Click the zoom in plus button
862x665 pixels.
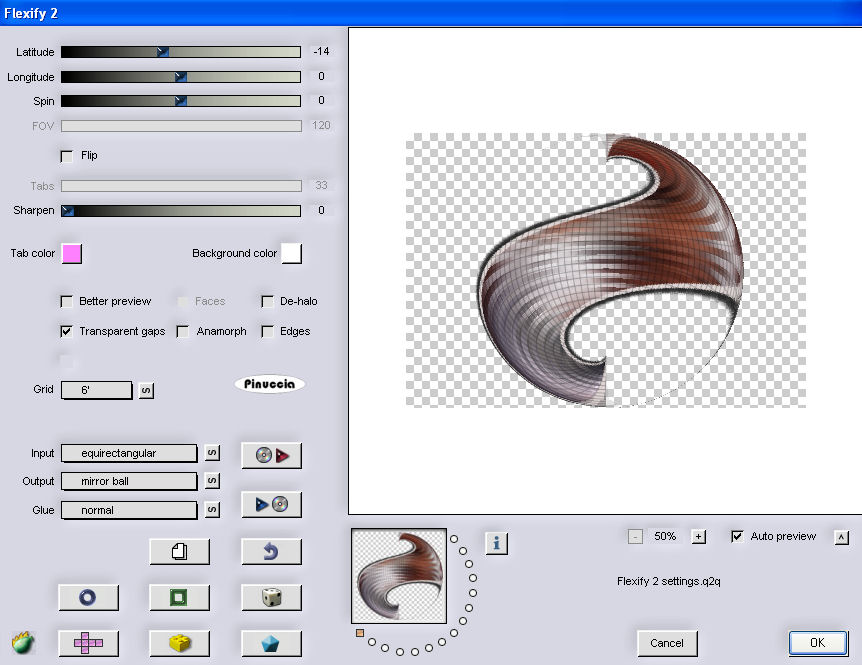[698, 536]
